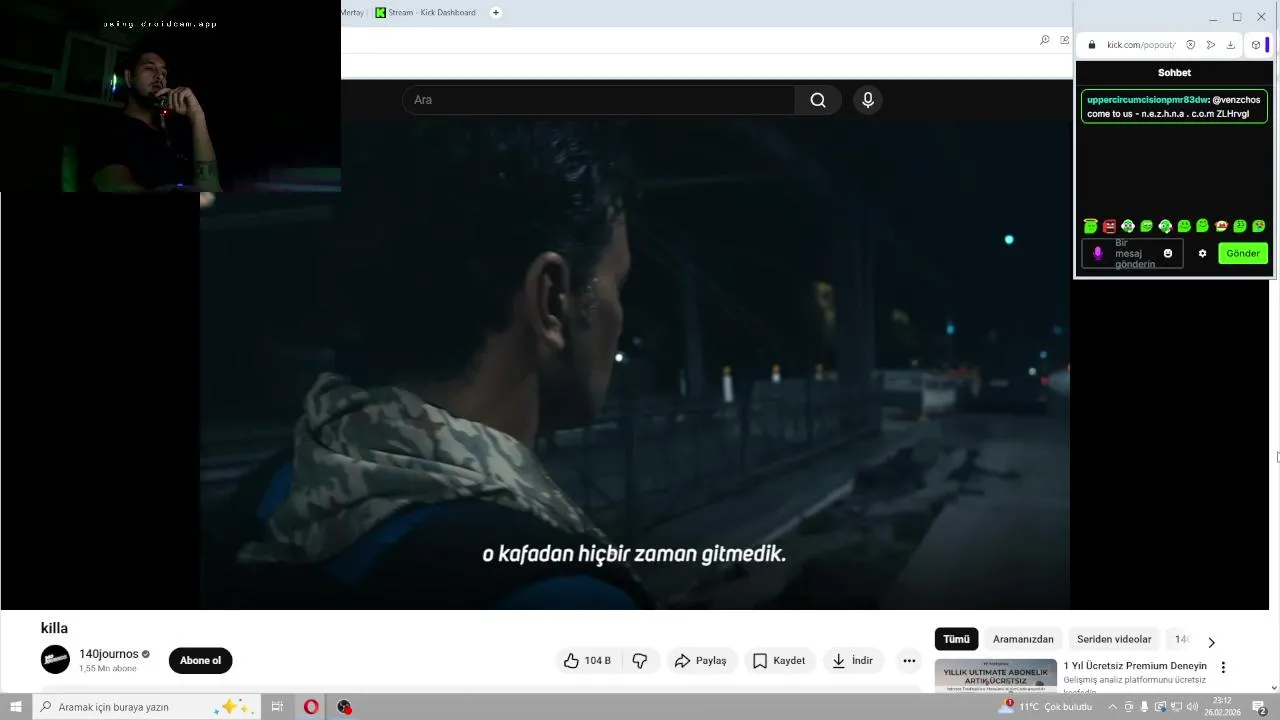Open the weather widget 11°C Çok bulutlu
Image resolution: width=1280 pixels, height=720 pixels.
click(1046, 707)
